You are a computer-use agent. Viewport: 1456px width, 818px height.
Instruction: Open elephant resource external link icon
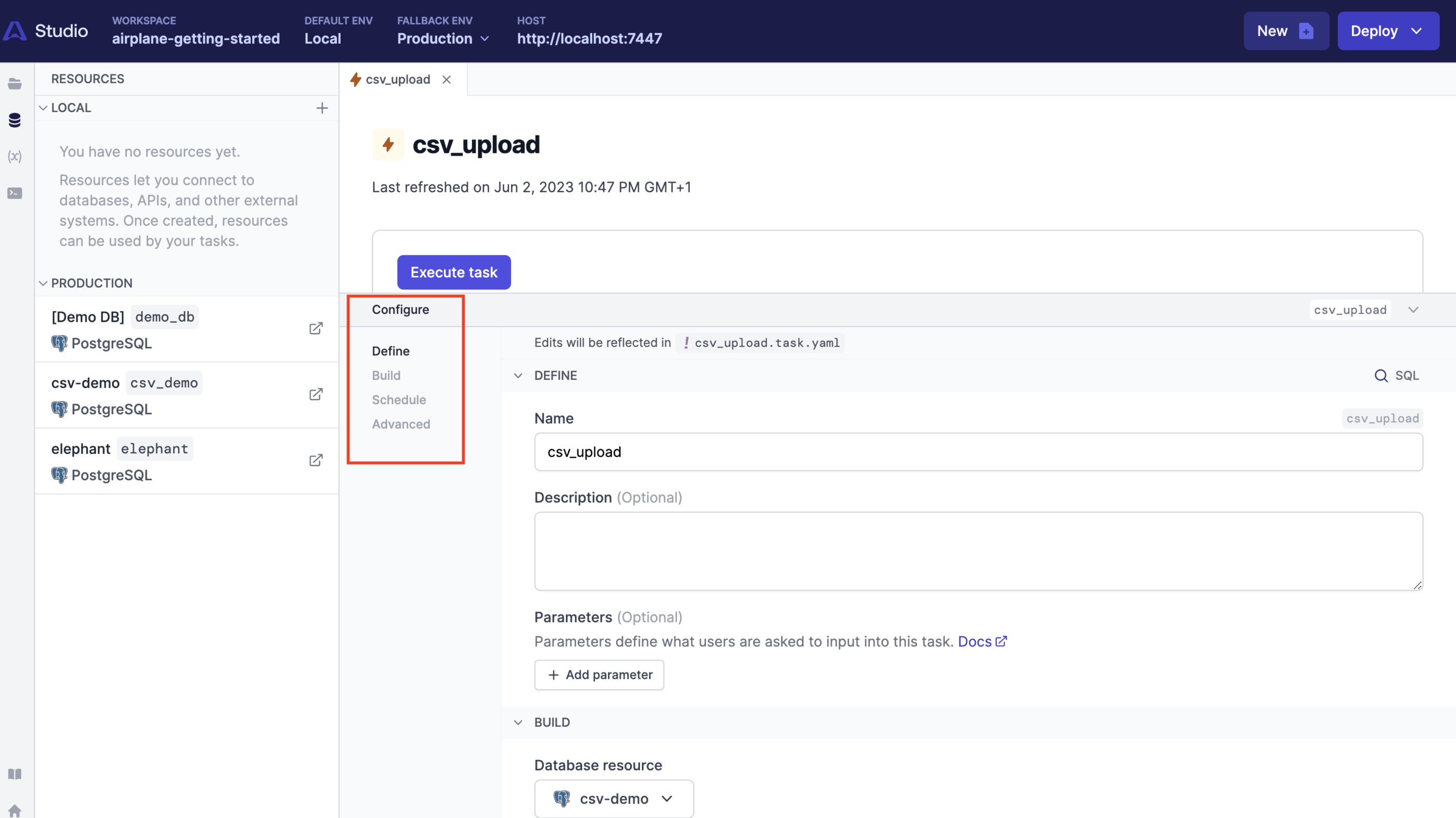pos(316,460)
